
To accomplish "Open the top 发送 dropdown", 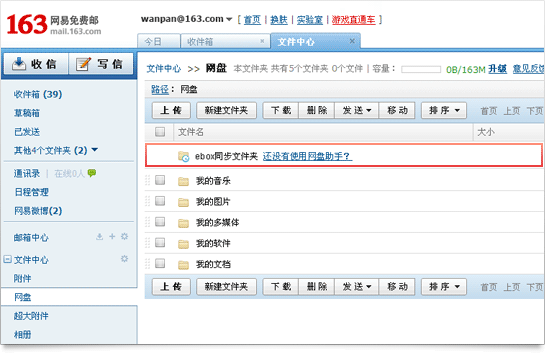I will click(357, 110).
